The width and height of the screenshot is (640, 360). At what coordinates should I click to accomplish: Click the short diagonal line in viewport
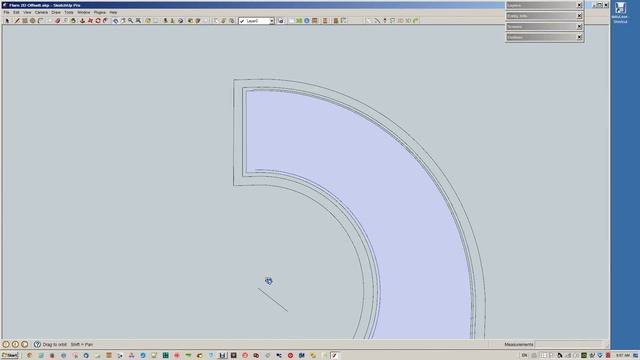click(273, 300)
